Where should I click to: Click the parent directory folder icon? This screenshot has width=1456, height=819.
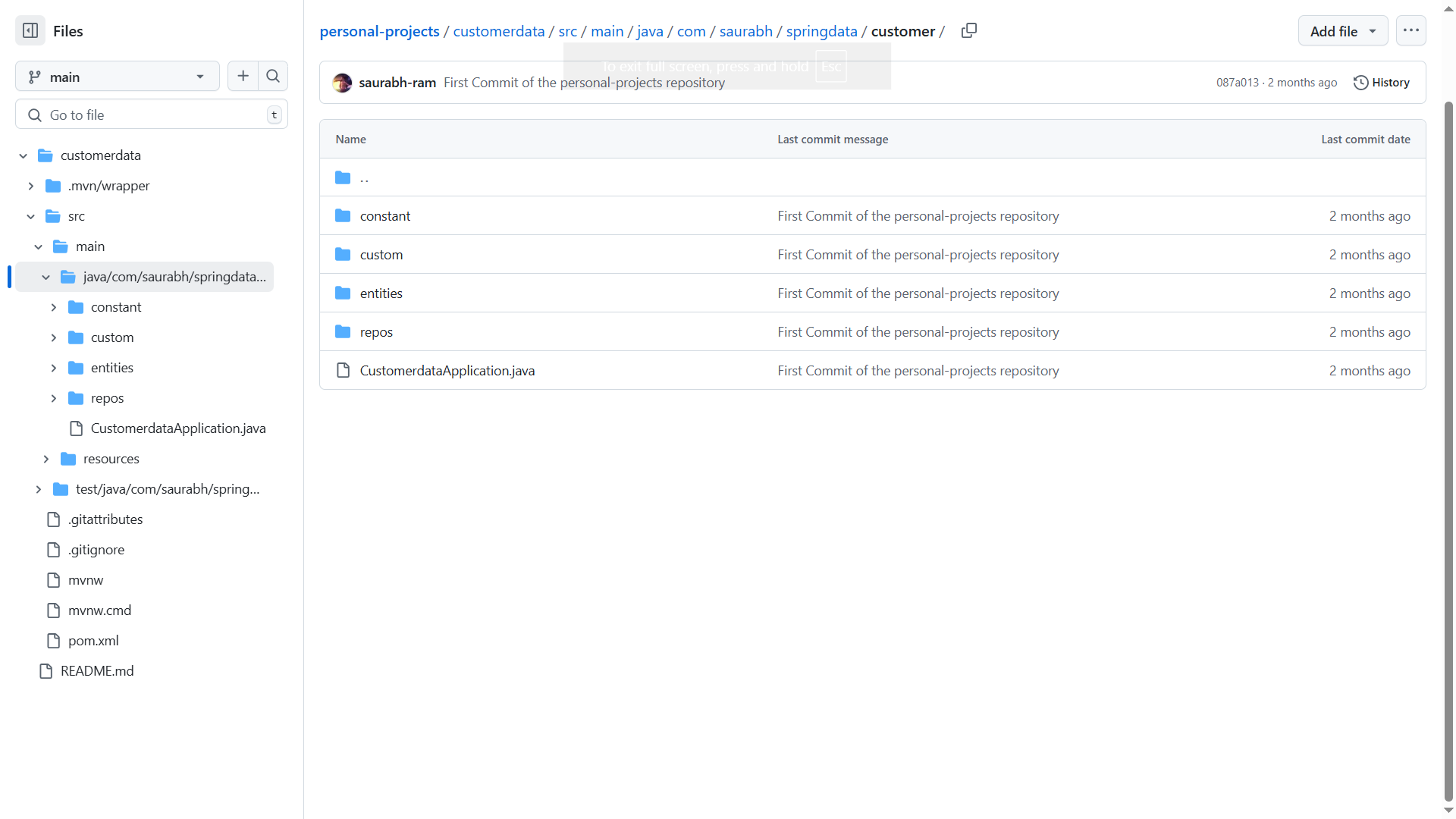coord(343,177)
